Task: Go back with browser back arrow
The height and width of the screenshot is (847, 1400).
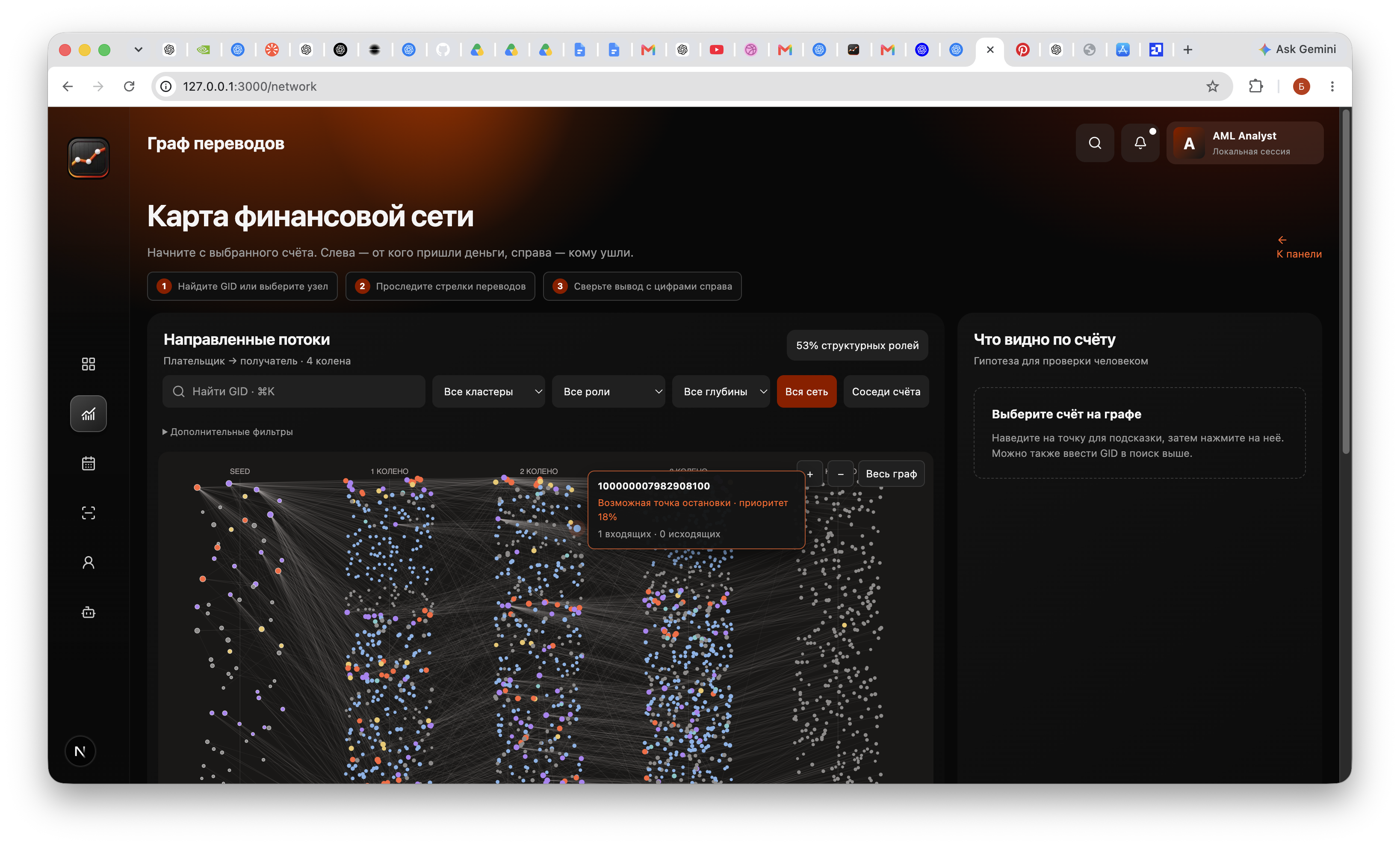Action: point(68,86)
